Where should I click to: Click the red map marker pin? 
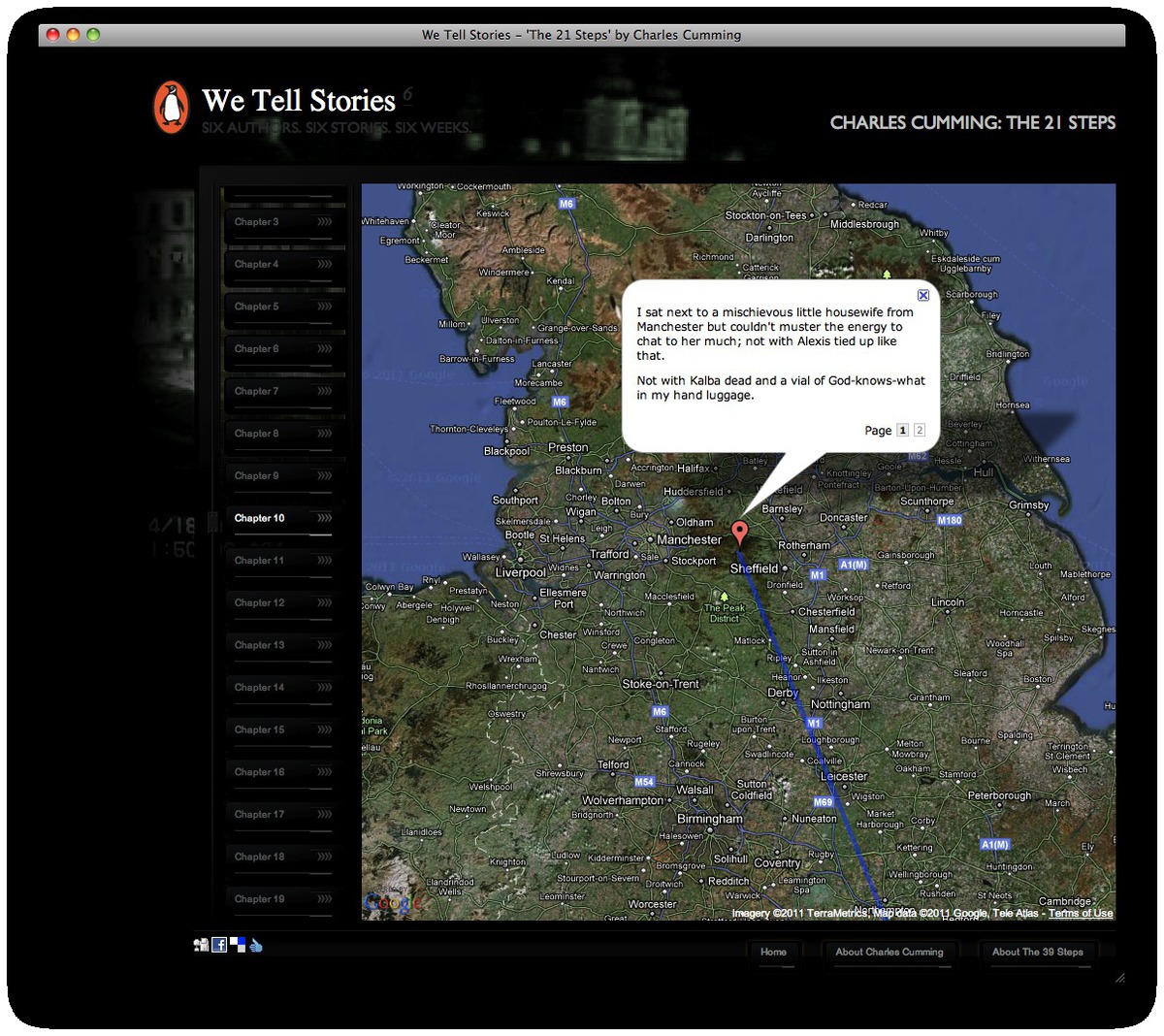740,533
